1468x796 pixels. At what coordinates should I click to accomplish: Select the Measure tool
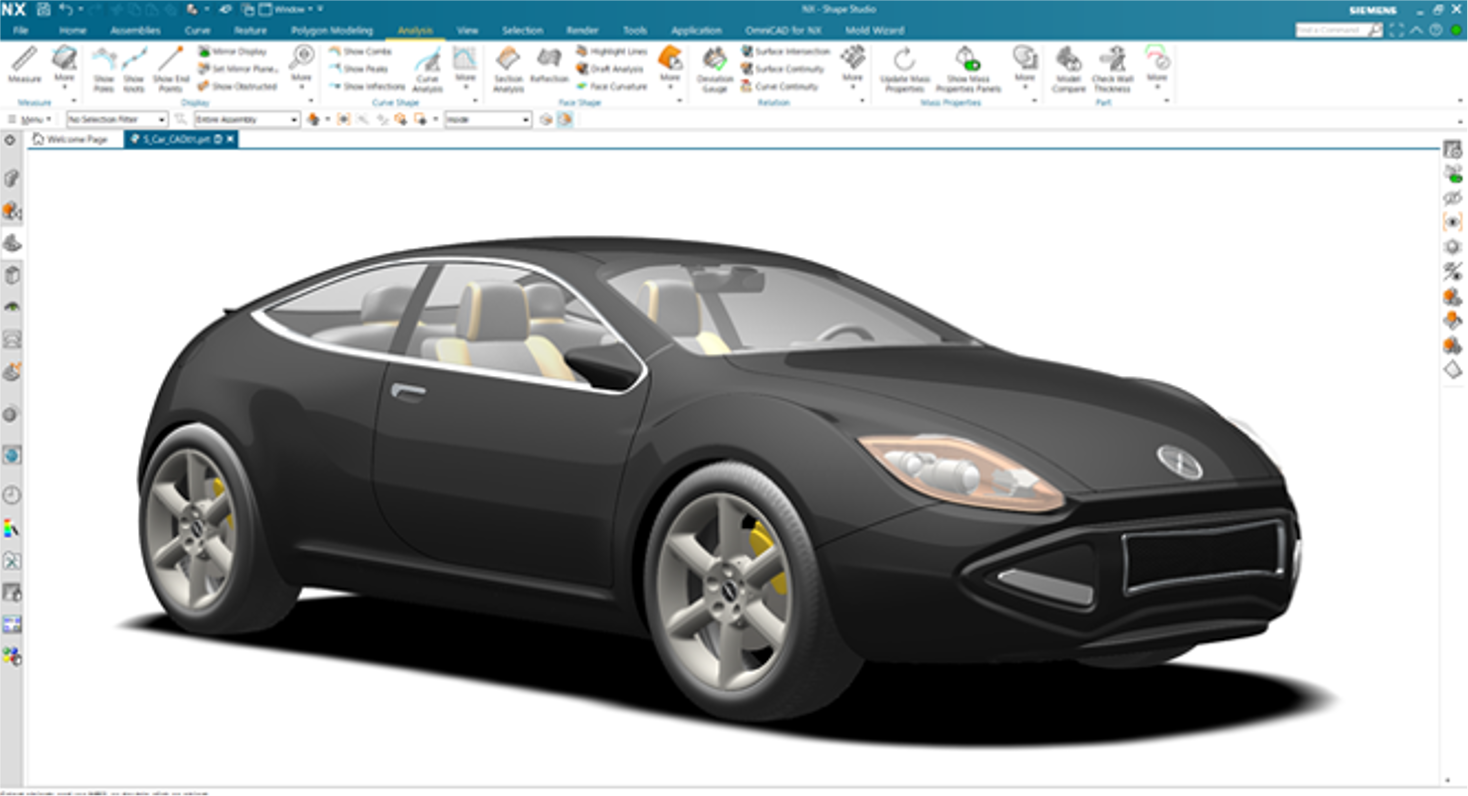click(24, 66)
